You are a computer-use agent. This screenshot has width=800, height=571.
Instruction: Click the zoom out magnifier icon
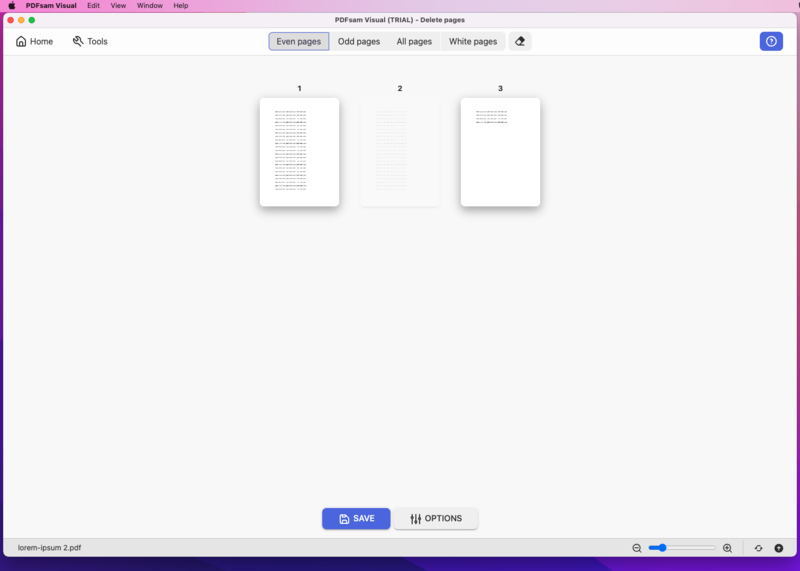(x=637, y=548)
